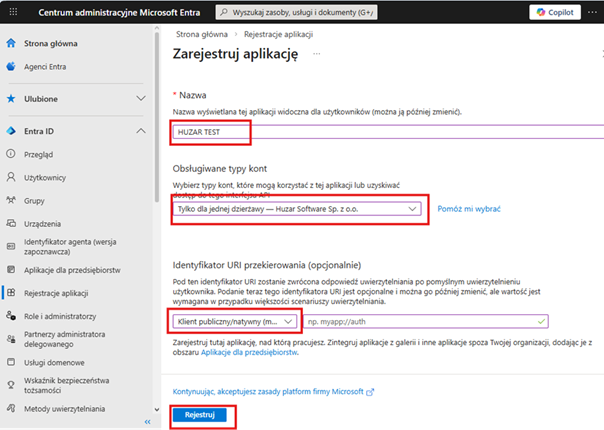
Task: Open the Obsługiwane typy kont dropdown
Action: [x=295, y=208]
